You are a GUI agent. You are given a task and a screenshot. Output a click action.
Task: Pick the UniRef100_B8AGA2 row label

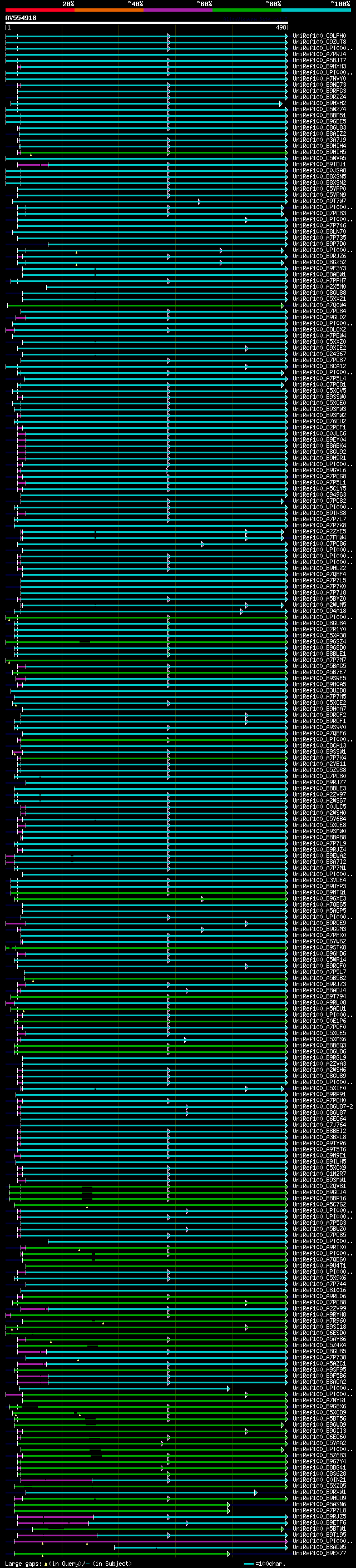coord(319,1382)
